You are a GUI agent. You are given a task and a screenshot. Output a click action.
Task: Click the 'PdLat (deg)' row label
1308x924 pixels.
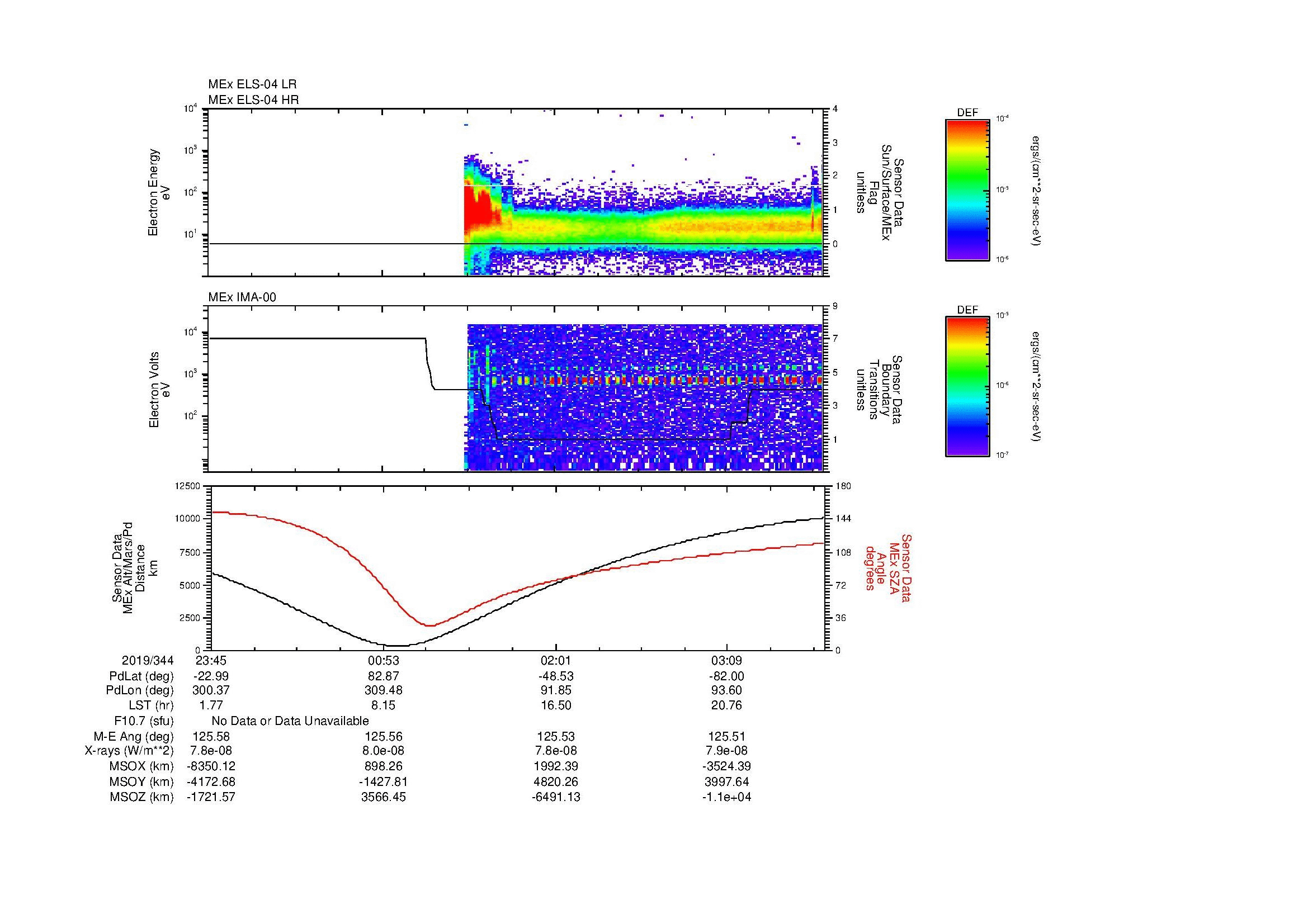(141, 676)
